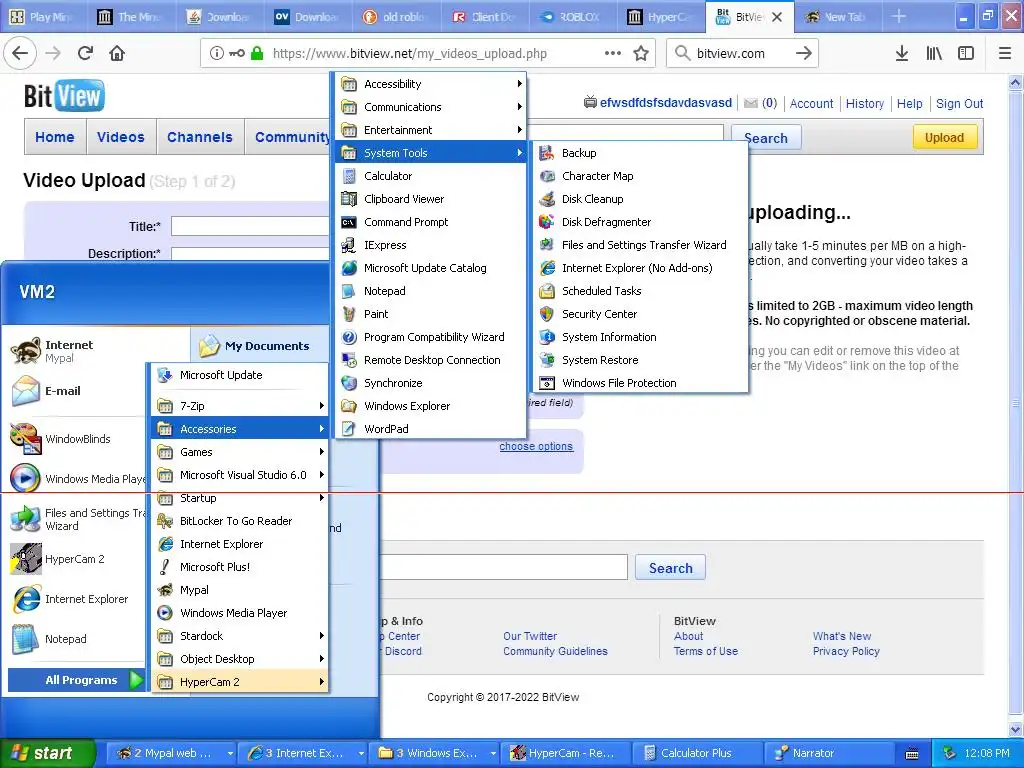The height and width of the screenshot is (768, 1024).
Task: Open Security Center
Action: [x=640, y=314]
